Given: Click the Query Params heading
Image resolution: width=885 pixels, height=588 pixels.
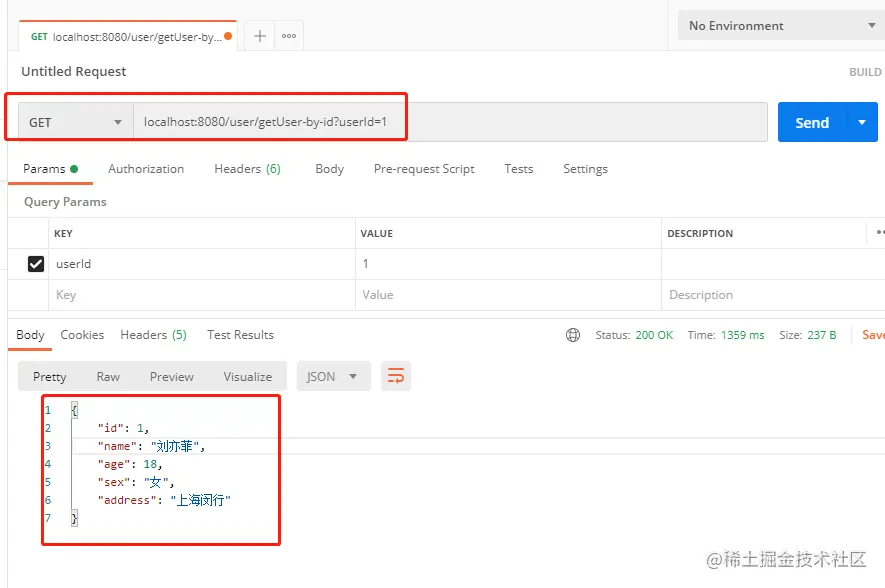Looking at the screenshot, I should point(65,202).
